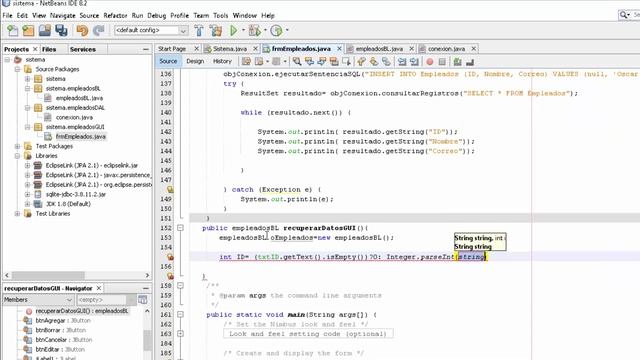640x360 pixels.
Task: Clean and build the project
Action: [x=216, y=31]
